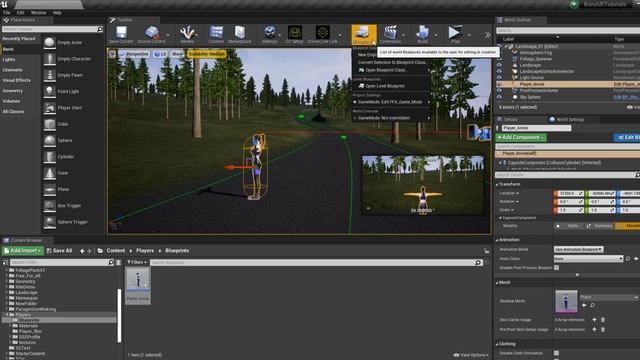The image size is (640, 360).
Task: Choose Open Level Blueprint from menu
Action: tap(391, 86)
